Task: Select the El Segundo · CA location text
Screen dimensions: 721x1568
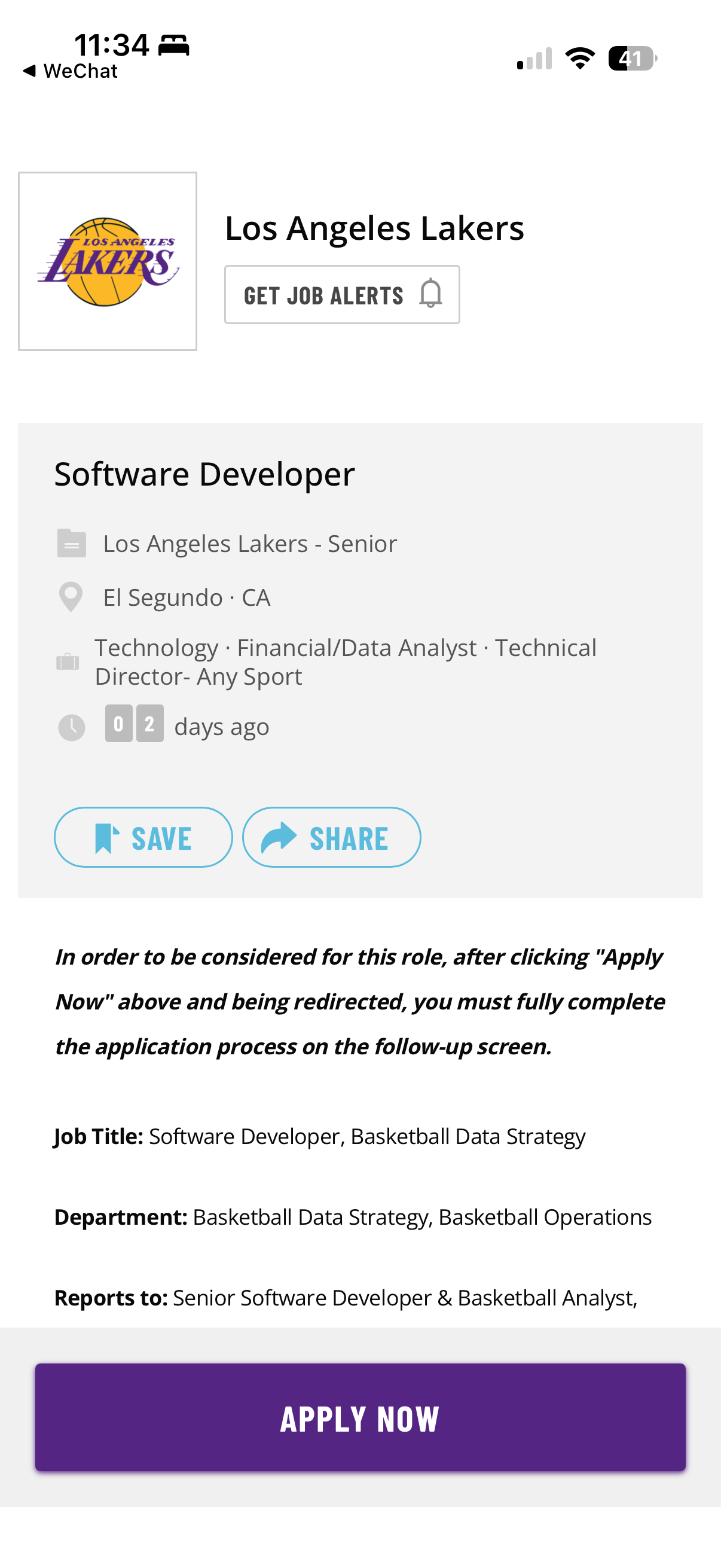Action: tap(187, 598)
